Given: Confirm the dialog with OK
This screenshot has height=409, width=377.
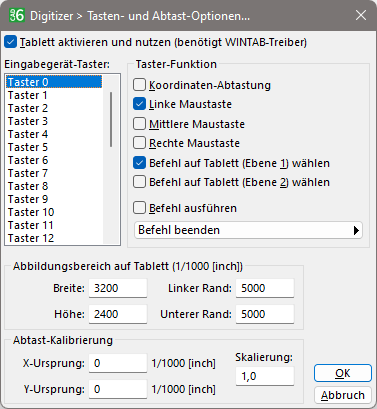Looking at the screenshot, I should [343, 373].
